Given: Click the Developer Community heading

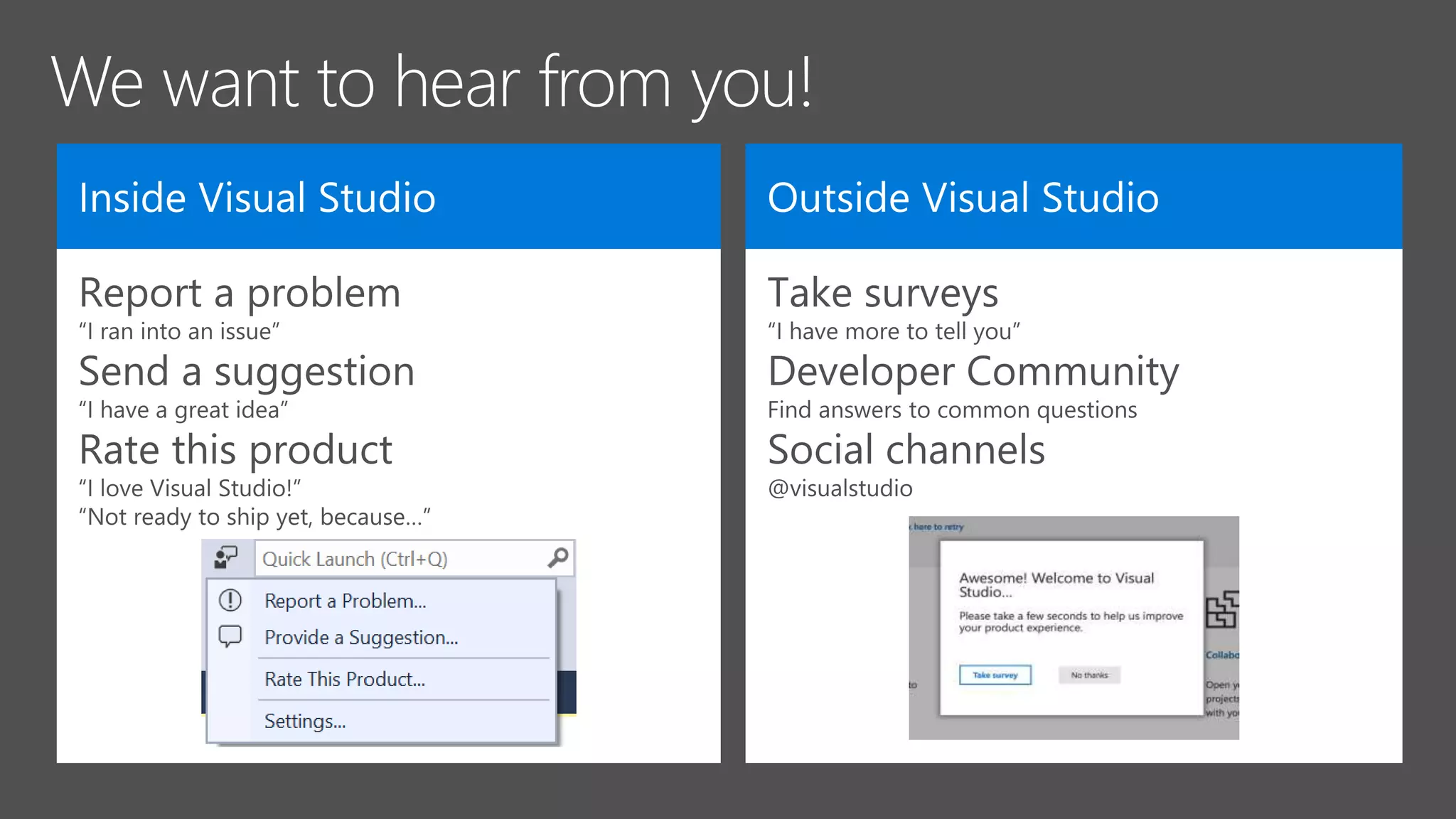Looking at the screenshot, I should tap(973, 372).
